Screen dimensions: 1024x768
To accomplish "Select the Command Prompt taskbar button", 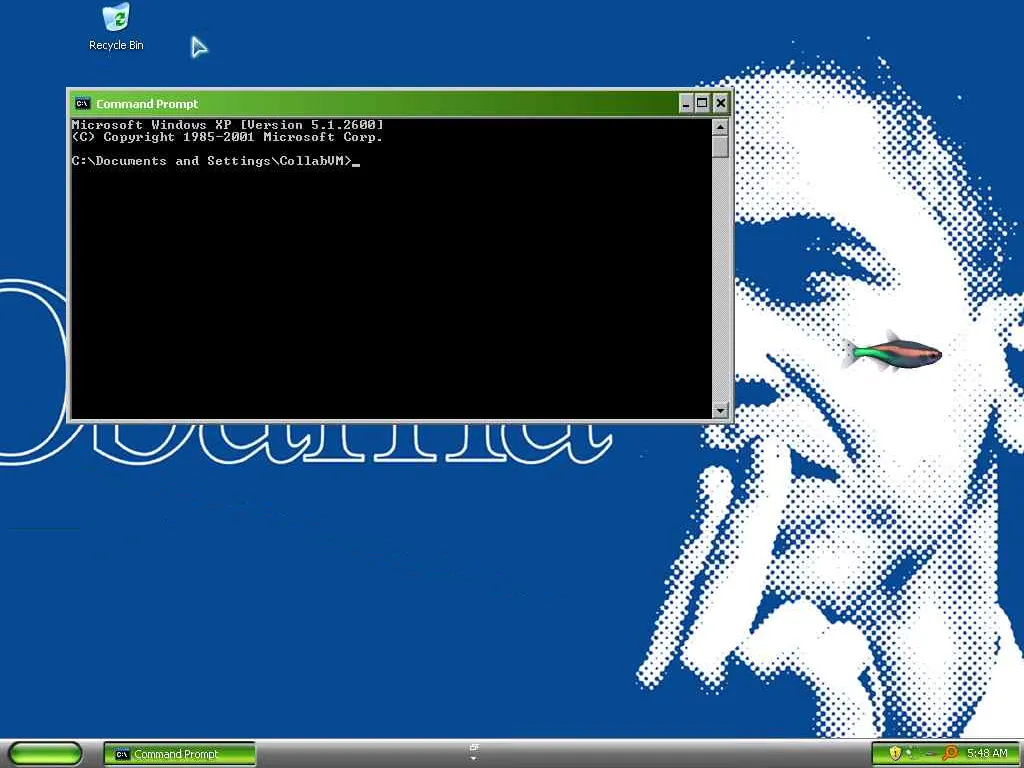I will [x=180, y=754].
